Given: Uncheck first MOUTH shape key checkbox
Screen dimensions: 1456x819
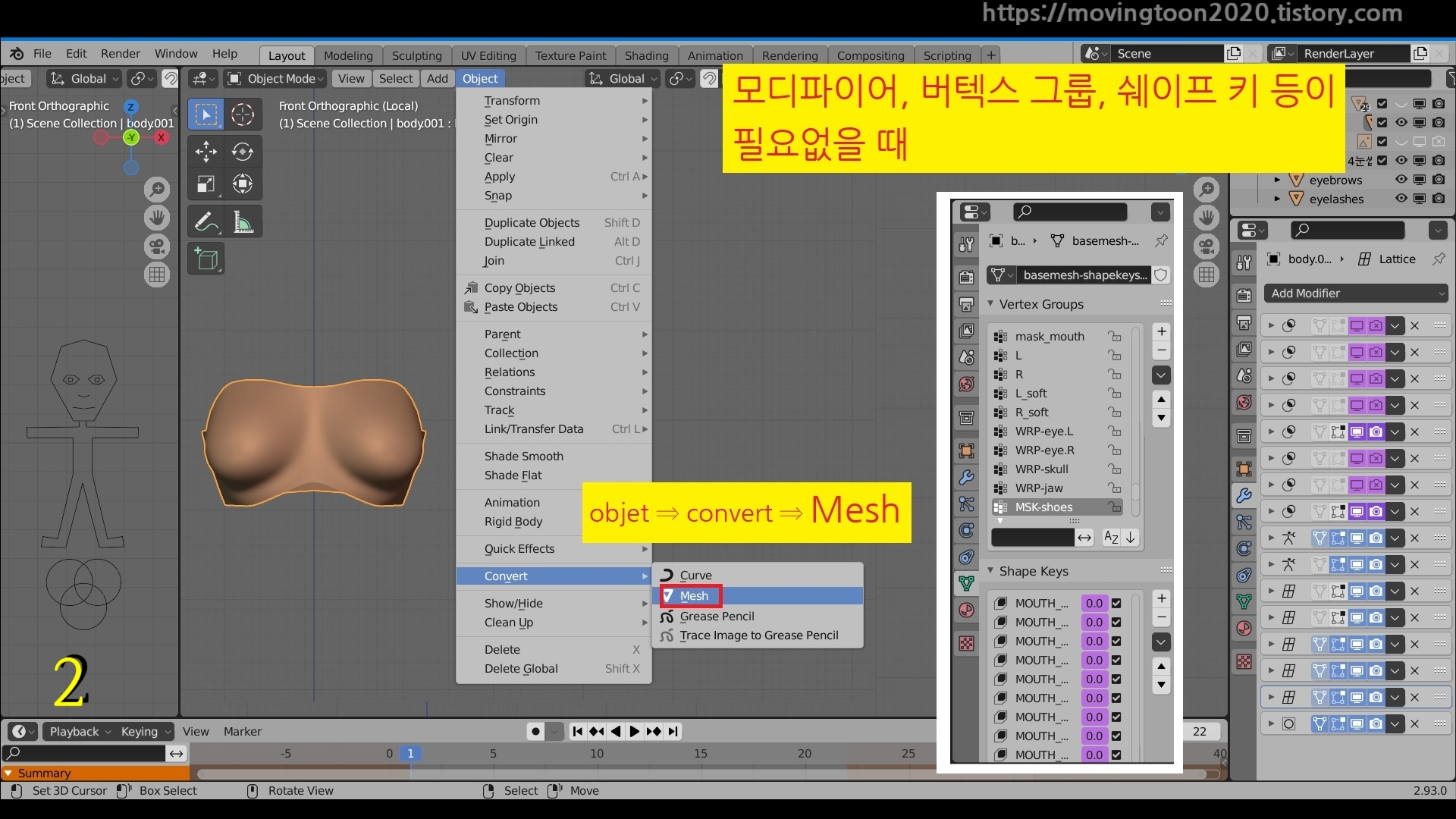Looking at the screenshot, I should 1116,604.
